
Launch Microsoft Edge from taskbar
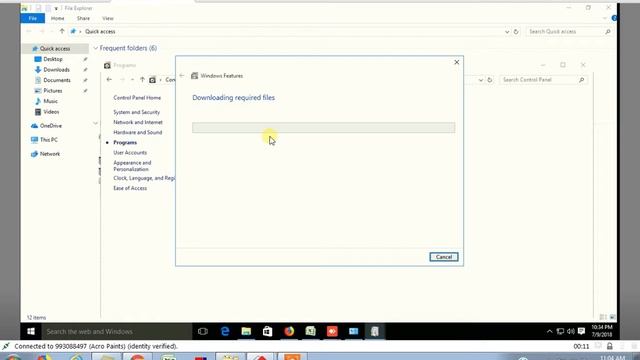[x=224, y=331]
